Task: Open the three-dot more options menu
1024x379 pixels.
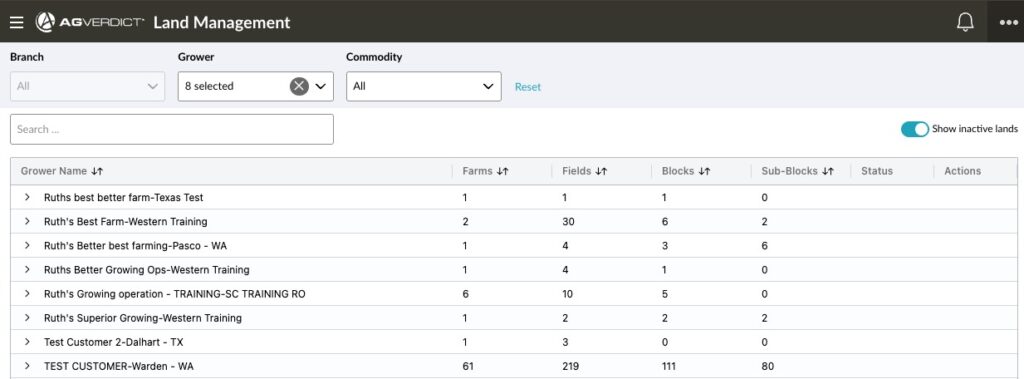Action: pos(1008,22)
